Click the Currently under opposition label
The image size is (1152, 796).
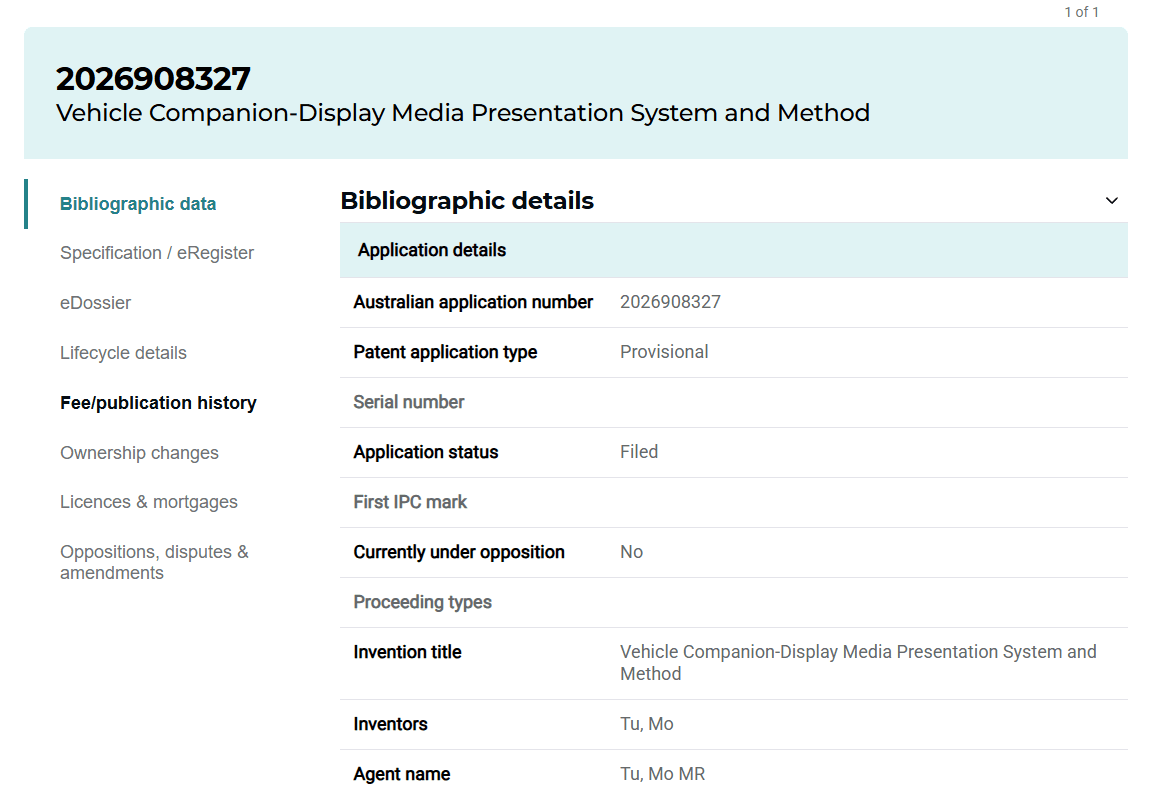pyautogui.click(x=458, y=552)
